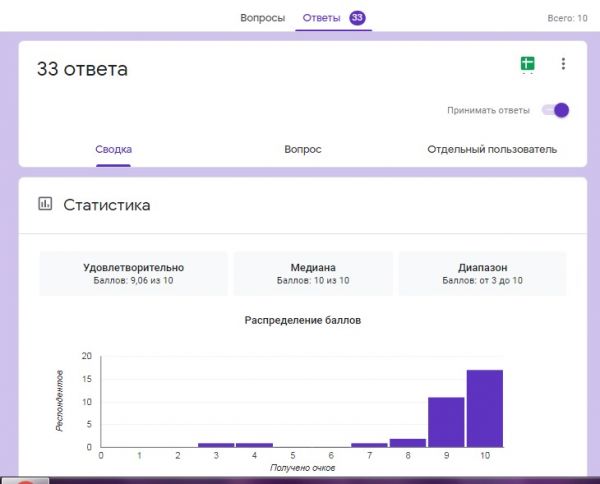Image resolution: width=600 pixels, height=484 pixels.
Task: Switch to the Вопросы tab
Action: tap(263, 18)
